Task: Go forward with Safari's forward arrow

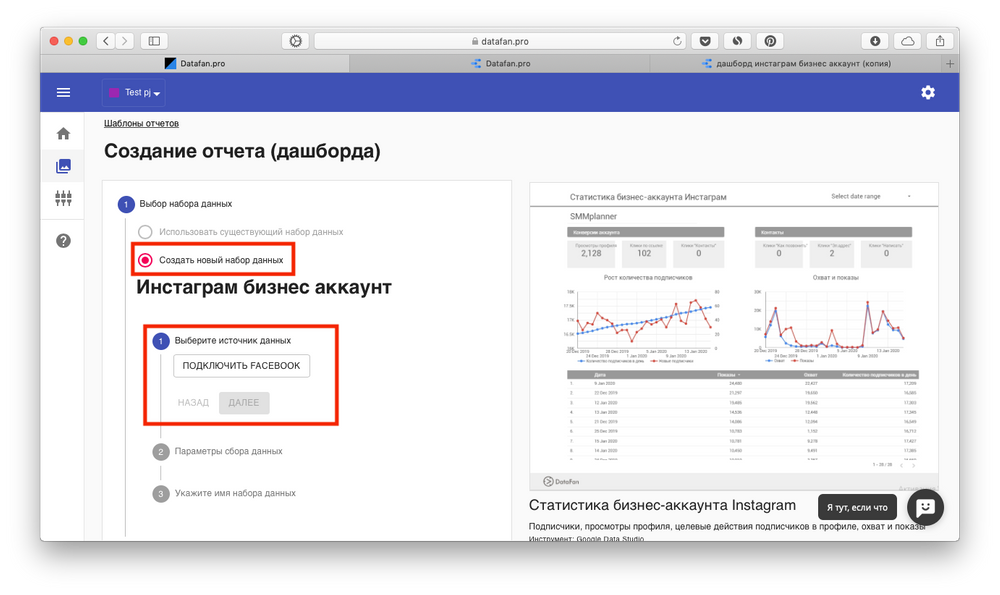Action: 125,41
